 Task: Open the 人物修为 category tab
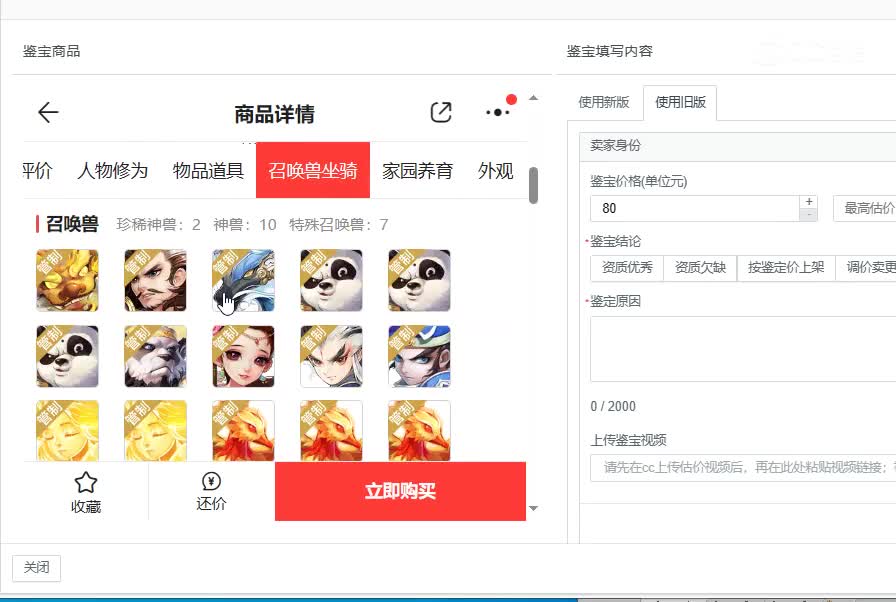[113, 170]
